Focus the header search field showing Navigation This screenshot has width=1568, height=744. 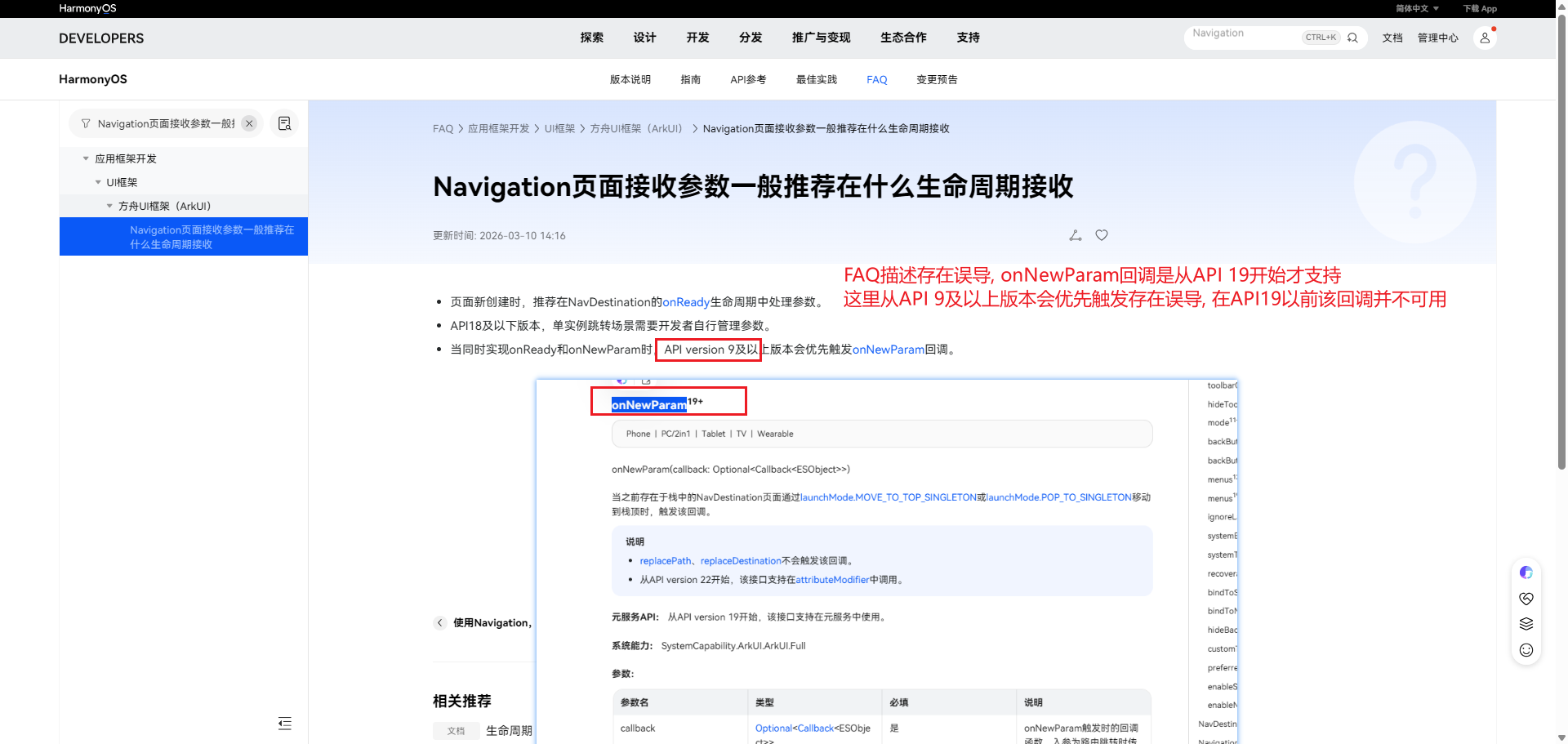(1245, 38)
